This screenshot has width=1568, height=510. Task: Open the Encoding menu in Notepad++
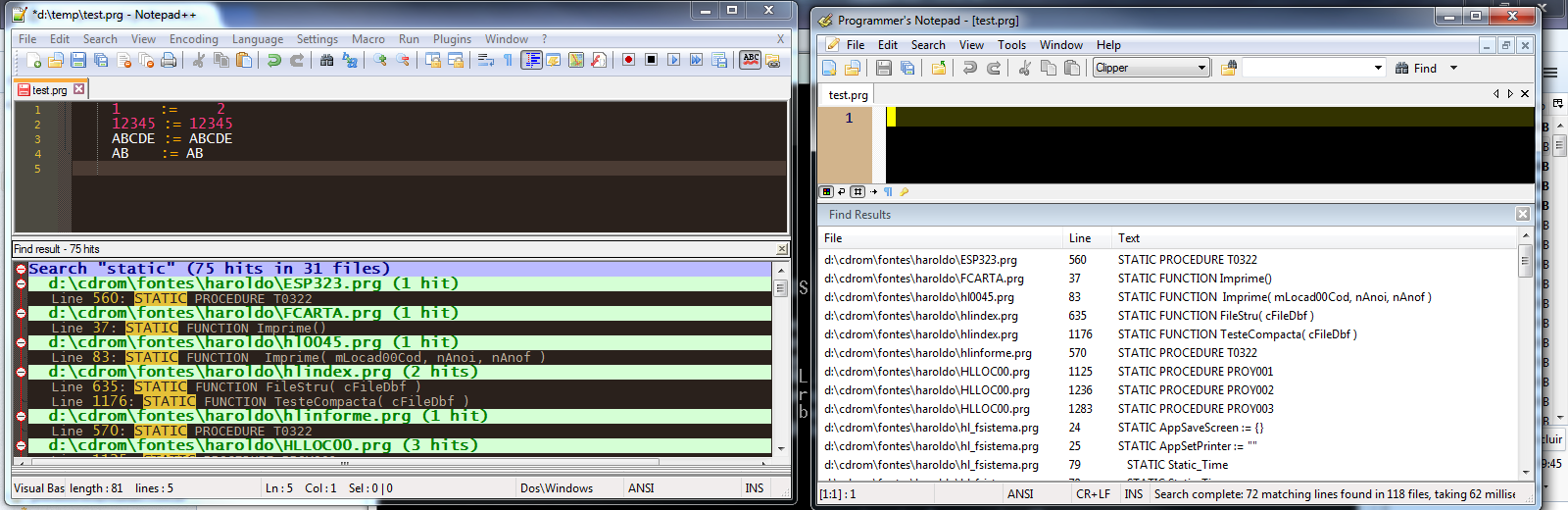[x=193, y=39]
